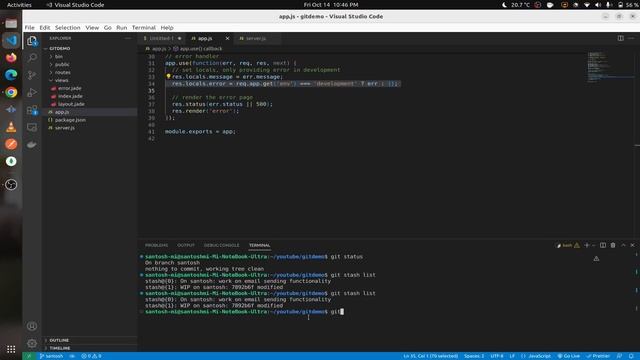Open error.jade in the explorer

pos(70,88)
